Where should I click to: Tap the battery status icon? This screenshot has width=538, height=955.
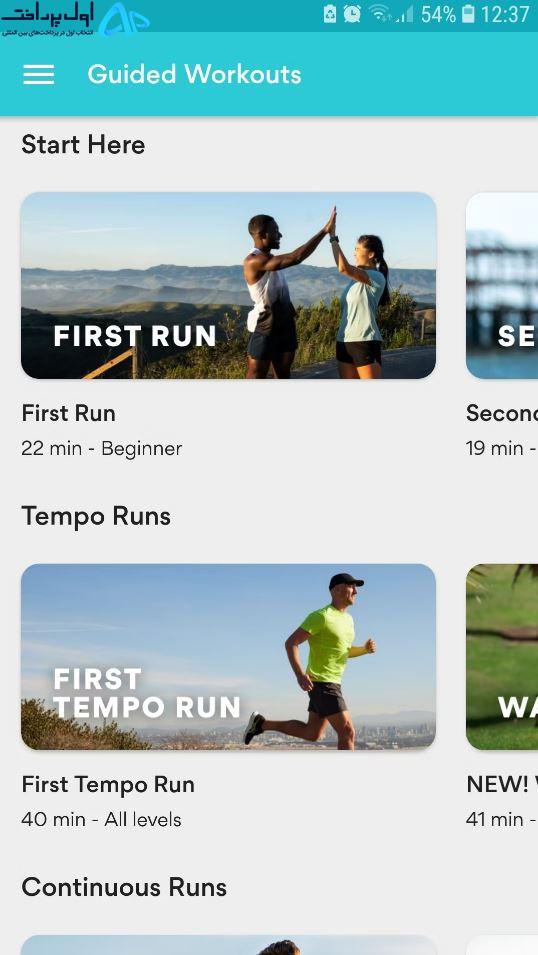(x=468, y=14)
